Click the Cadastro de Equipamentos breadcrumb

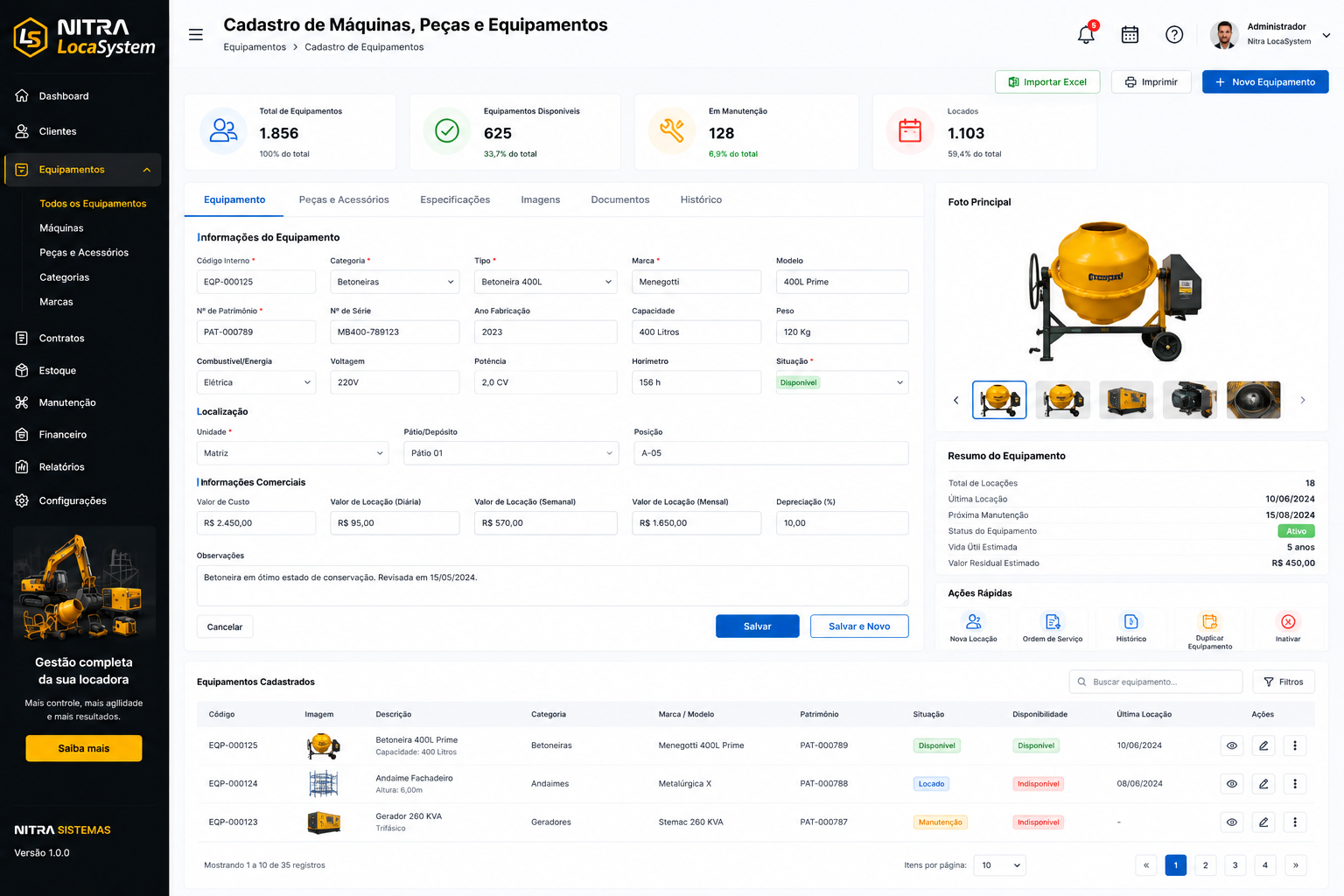tap(364, 47)
